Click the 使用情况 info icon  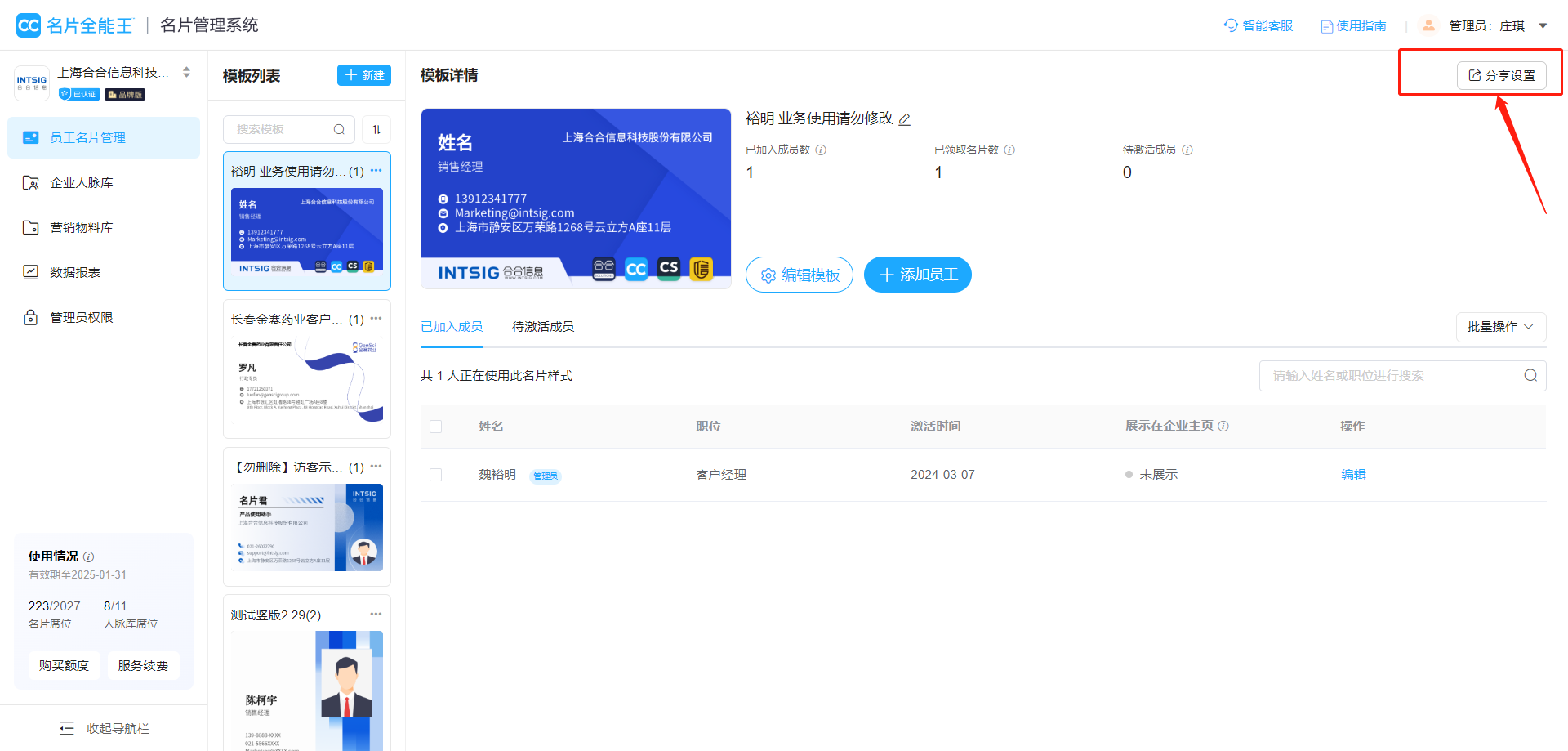click(x=89, y=557)
